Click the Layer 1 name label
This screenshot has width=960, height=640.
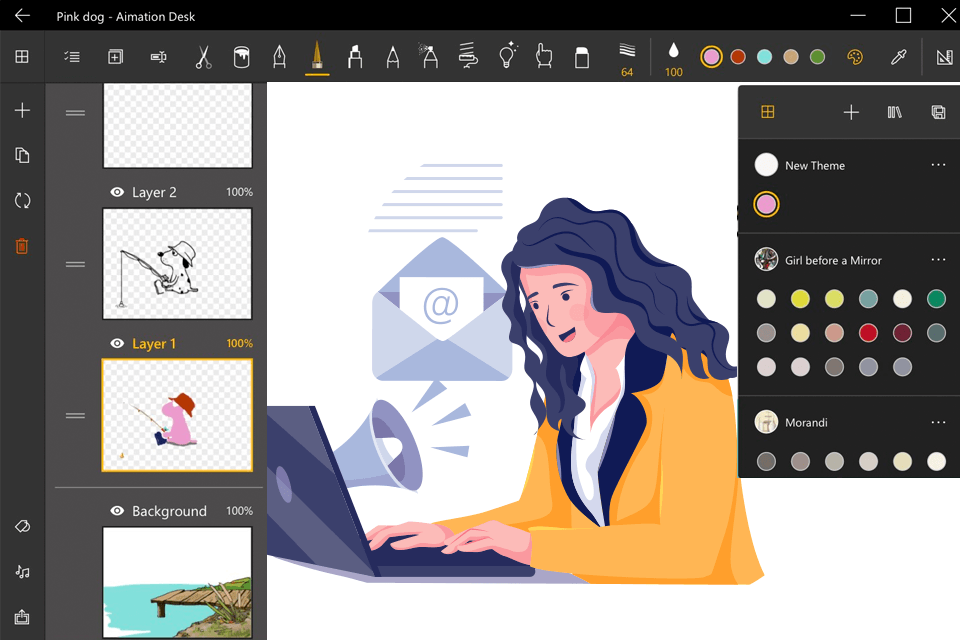[x=154, y=344]
